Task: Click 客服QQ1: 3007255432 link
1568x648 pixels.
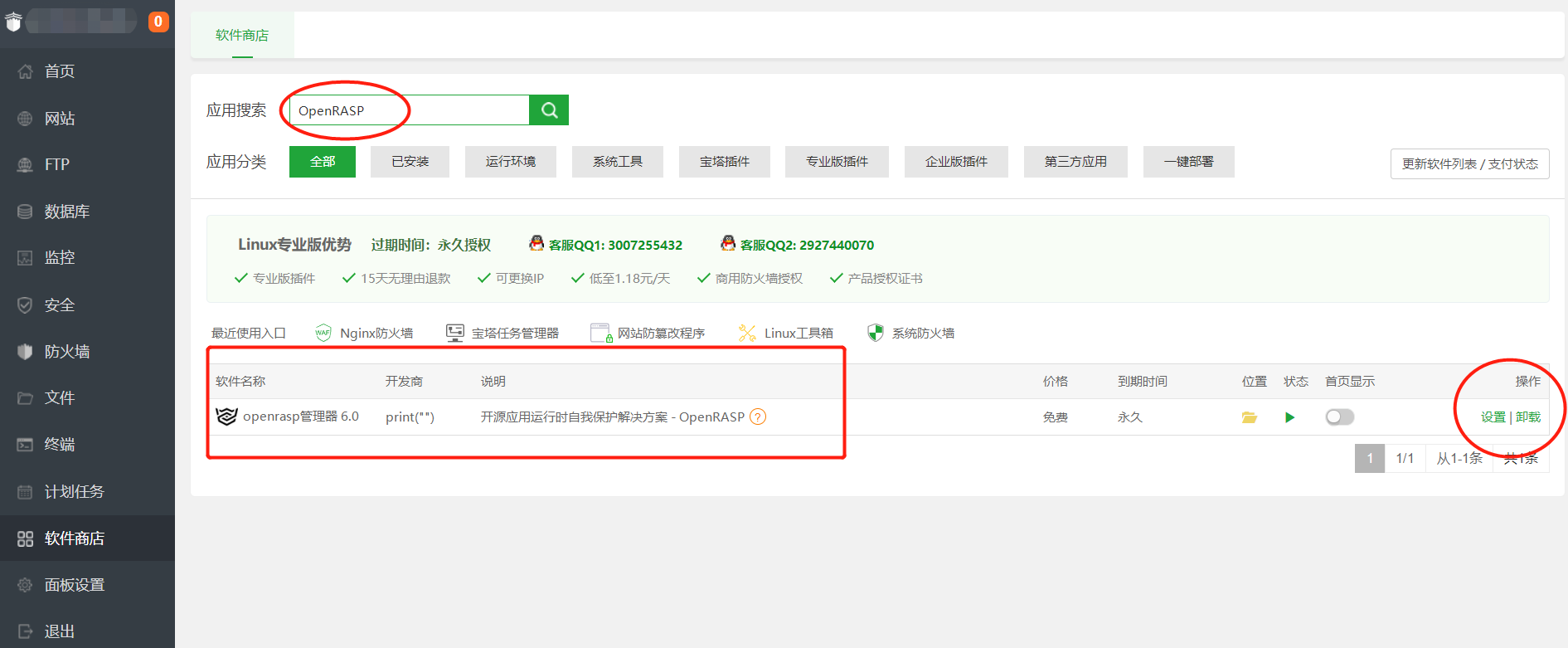Action: click(x=615, y=245)
